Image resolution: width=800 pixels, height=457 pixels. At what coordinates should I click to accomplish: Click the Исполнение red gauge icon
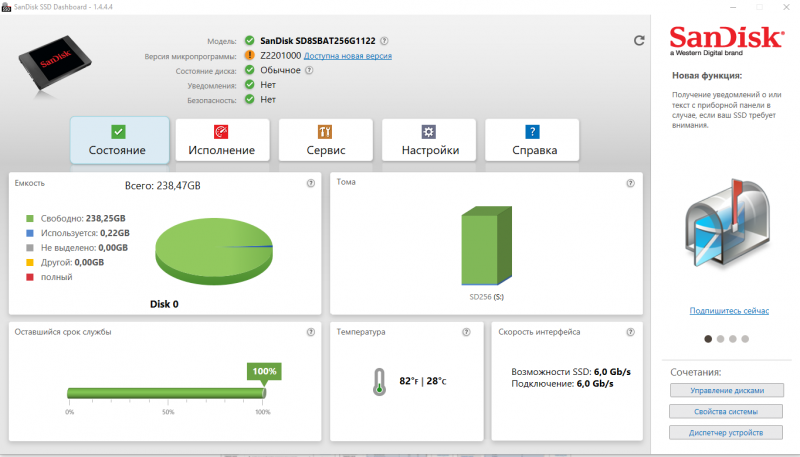coord(221,132)
